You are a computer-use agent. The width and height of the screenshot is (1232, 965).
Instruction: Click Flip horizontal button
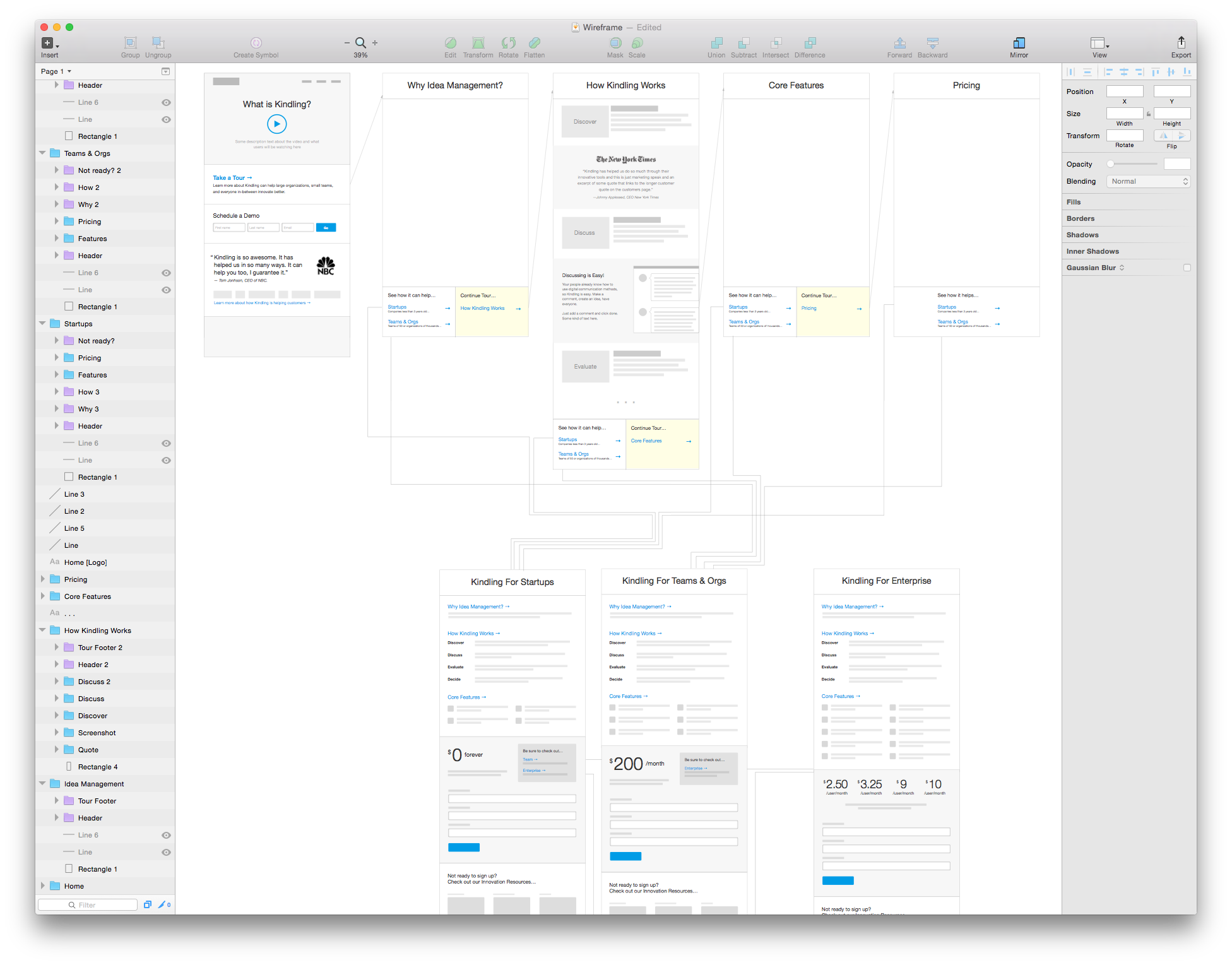tap(1163, 136)
